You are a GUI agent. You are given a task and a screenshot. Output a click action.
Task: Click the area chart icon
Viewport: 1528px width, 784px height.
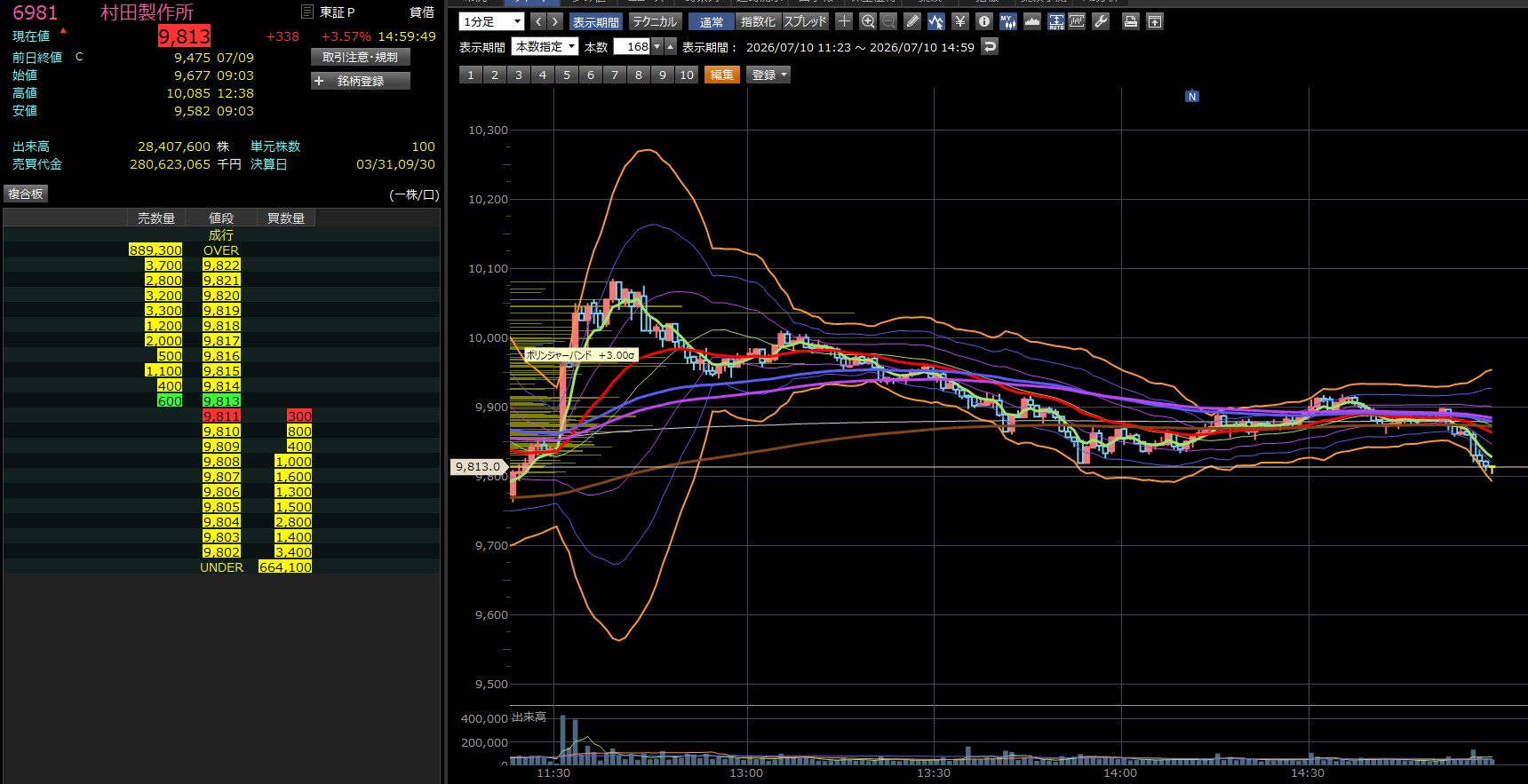pos(1031,21)
